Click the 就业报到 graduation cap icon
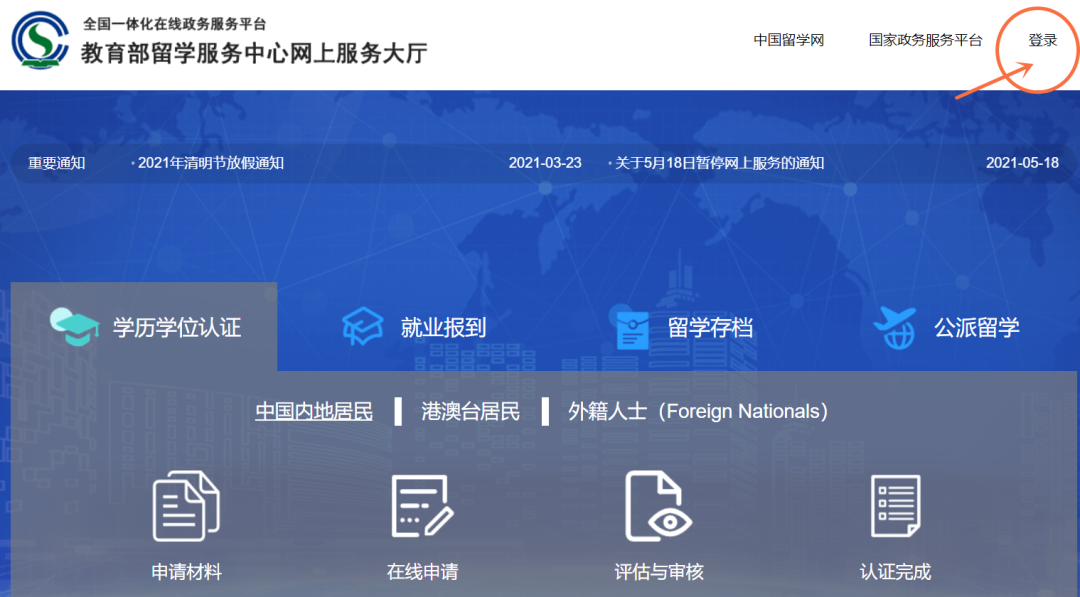 coord(362,327)
